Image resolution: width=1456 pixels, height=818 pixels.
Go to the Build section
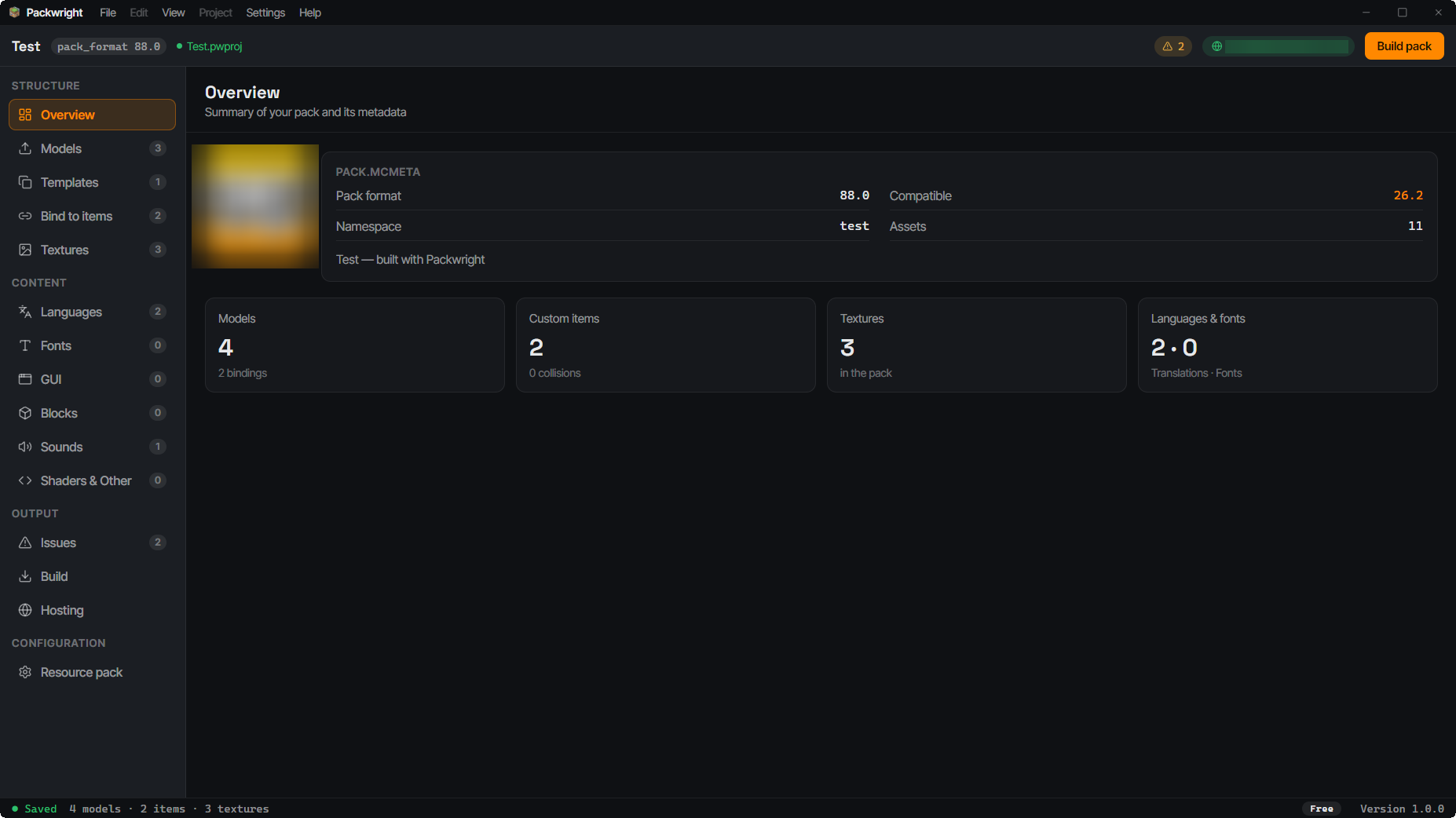coord(92,576)
